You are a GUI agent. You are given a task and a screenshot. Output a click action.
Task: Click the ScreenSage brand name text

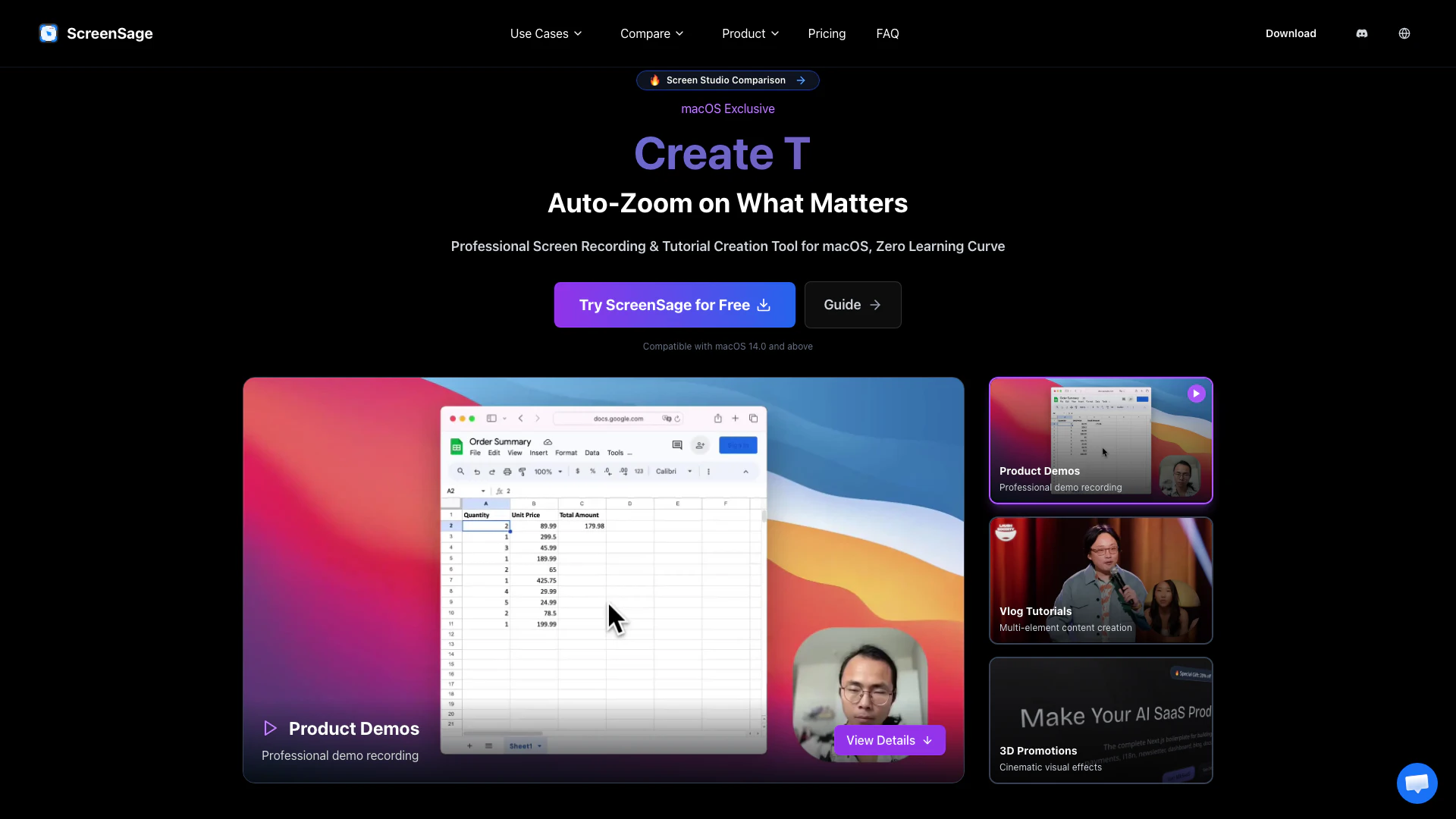click(x=110, y=33)
